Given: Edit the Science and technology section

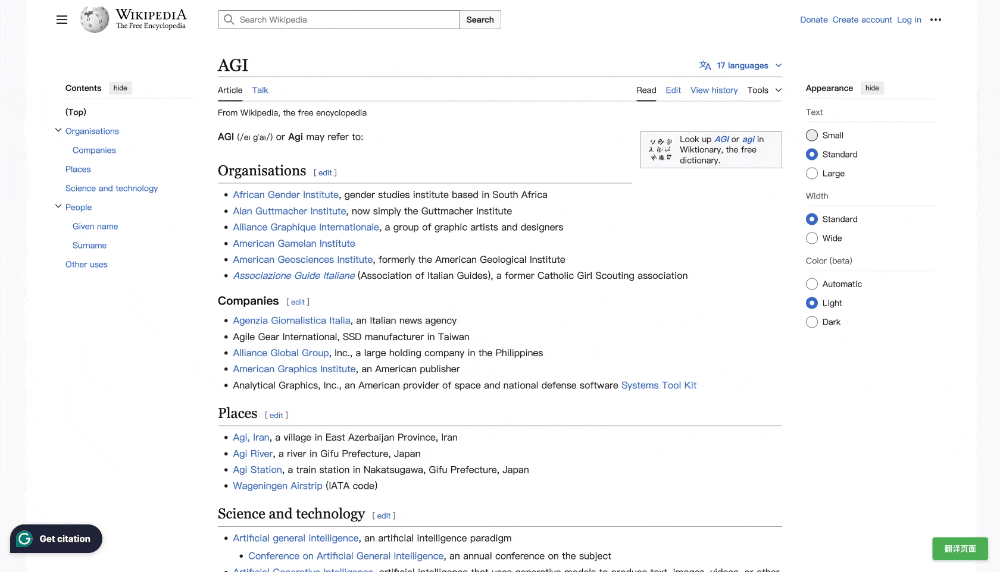Looking at the screenshot, I should [383, 516].
